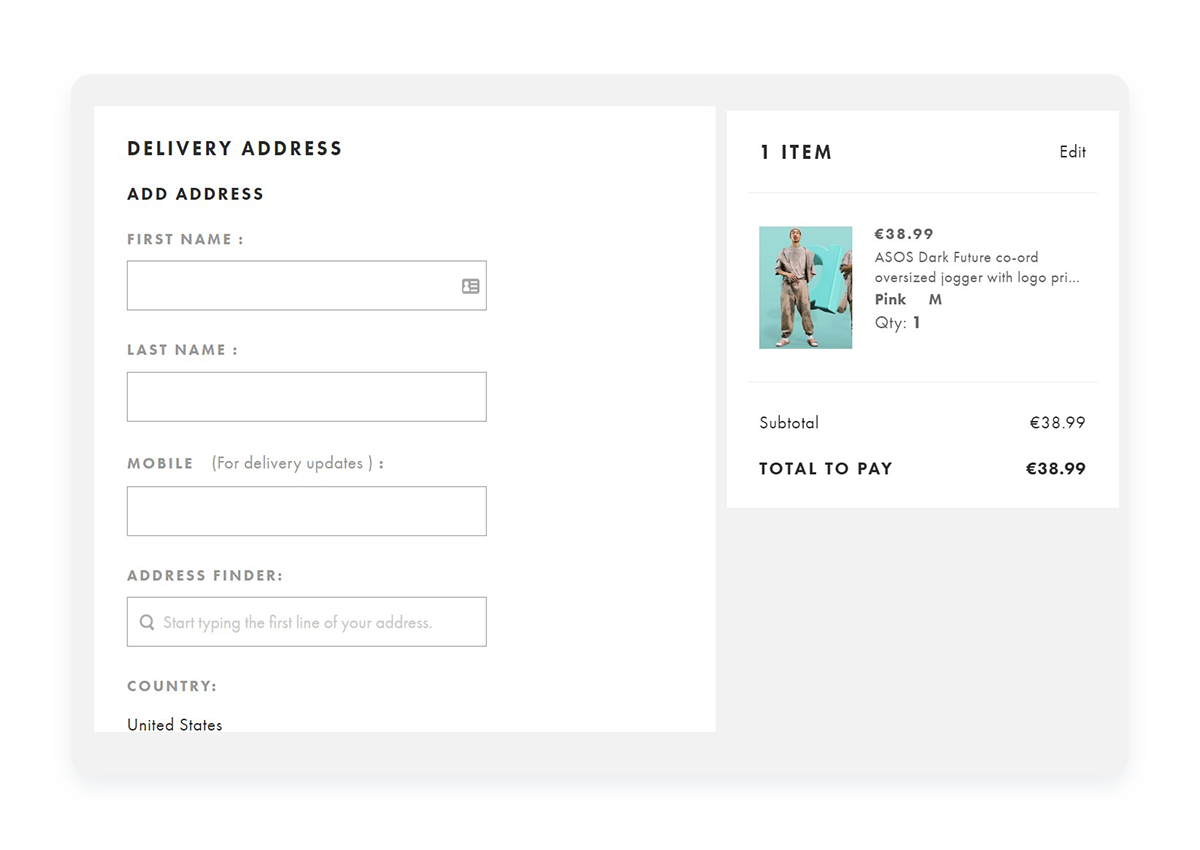Click the contact card autofill icon
1200x850 pixels.
click(470, 286)
